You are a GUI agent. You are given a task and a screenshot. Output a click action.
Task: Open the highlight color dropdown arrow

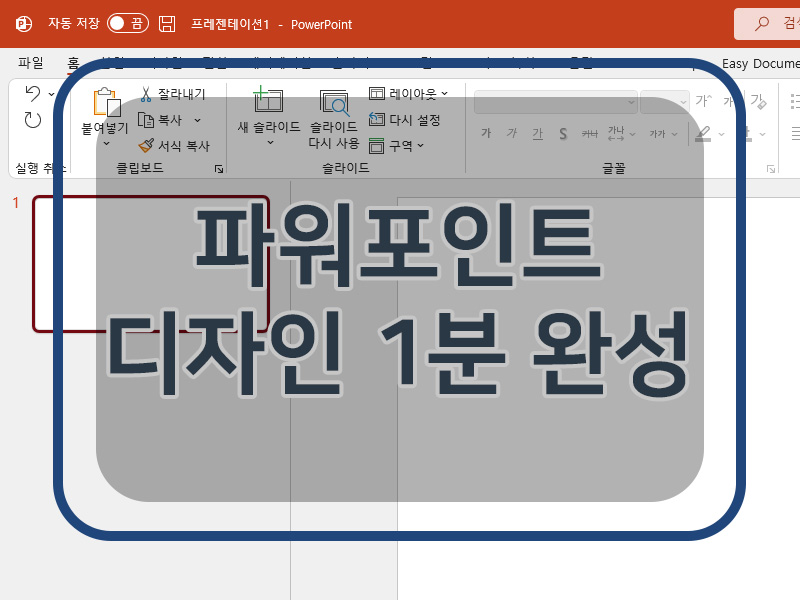coord(721,134)
